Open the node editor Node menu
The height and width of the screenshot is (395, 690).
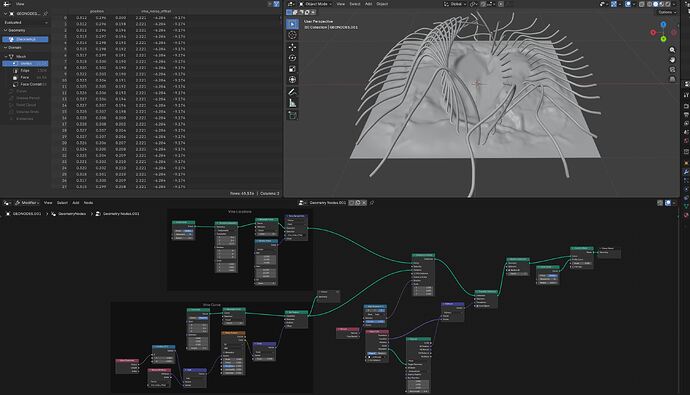88,203
